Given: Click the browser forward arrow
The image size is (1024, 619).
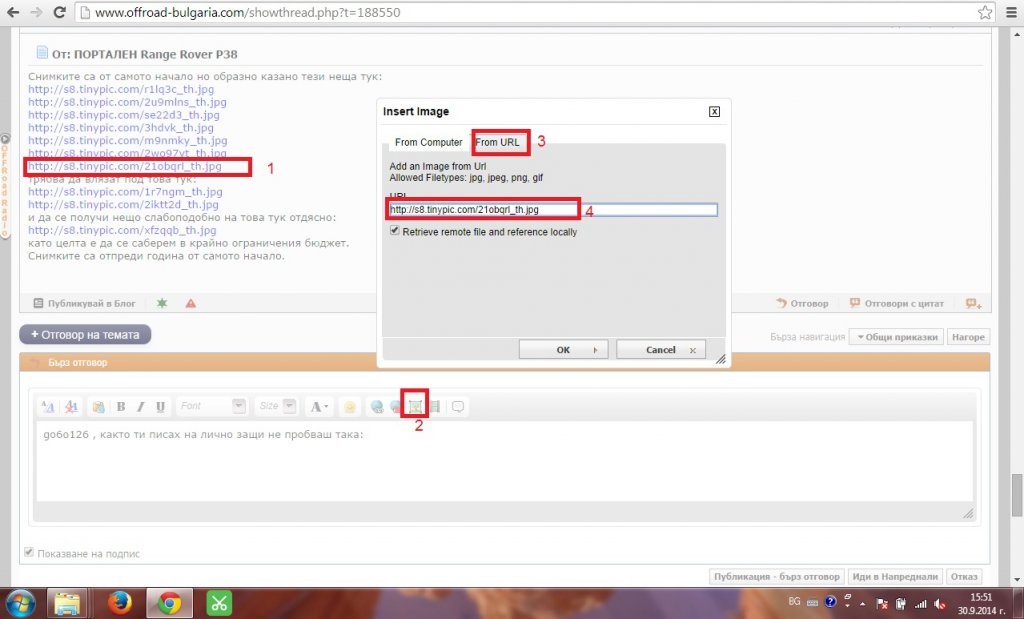Looking at the screenshot, I should click(36, 12).
